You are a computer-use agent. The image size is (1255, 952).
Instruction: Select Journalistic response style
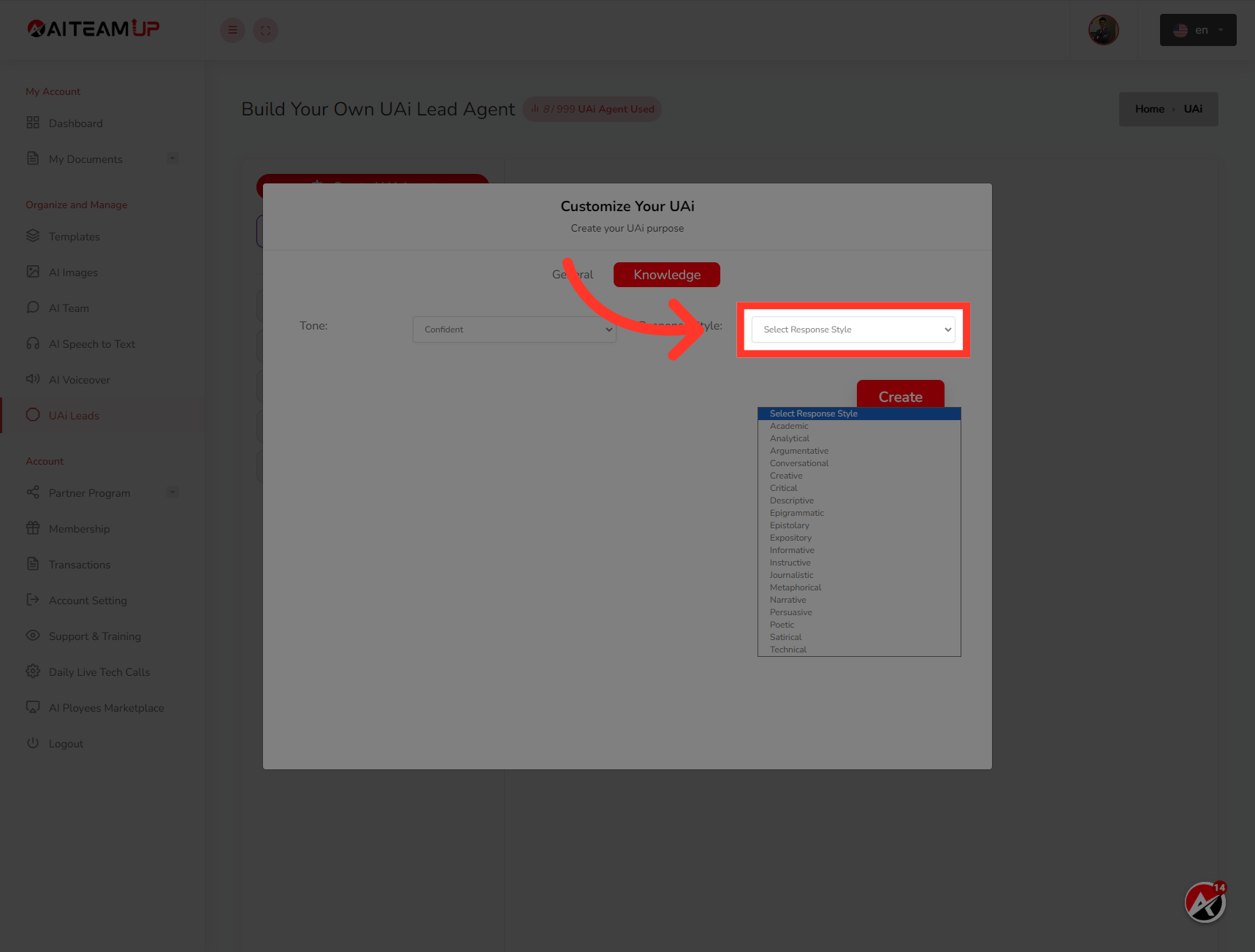859,575
